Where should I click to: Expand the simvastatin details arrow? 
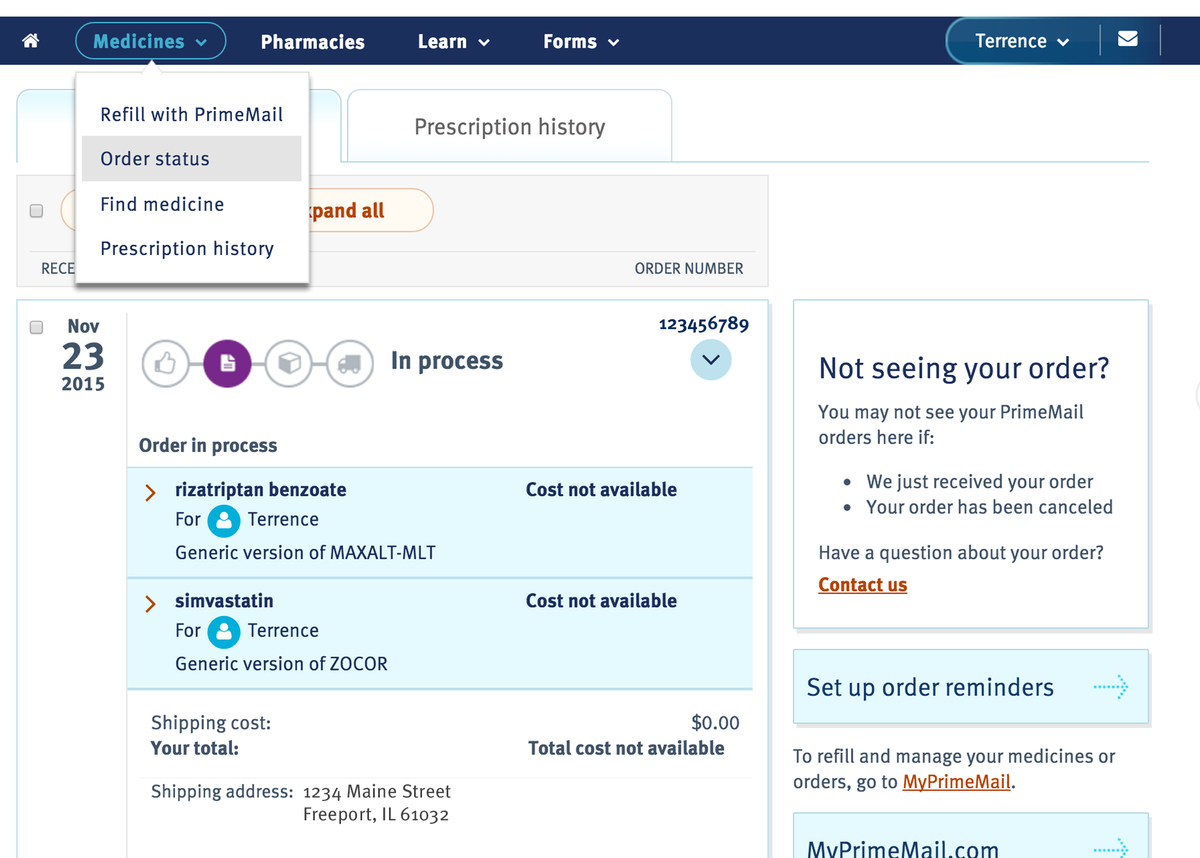click(151, 603)
